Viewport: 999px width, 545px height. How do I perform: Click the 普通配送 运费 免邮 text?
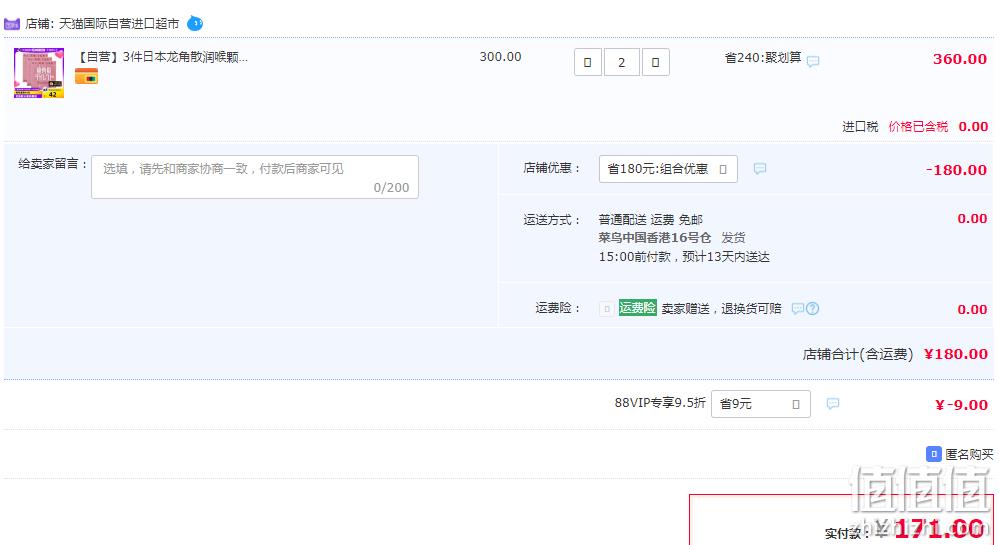click(650, 220)
